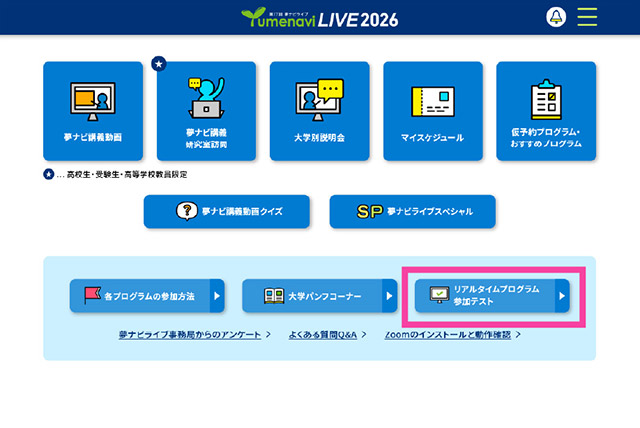Image resolution: width=640 pixels, height=428 pixels.
Task: Open 大学パンフコーナー button
Action: (320, 296)
